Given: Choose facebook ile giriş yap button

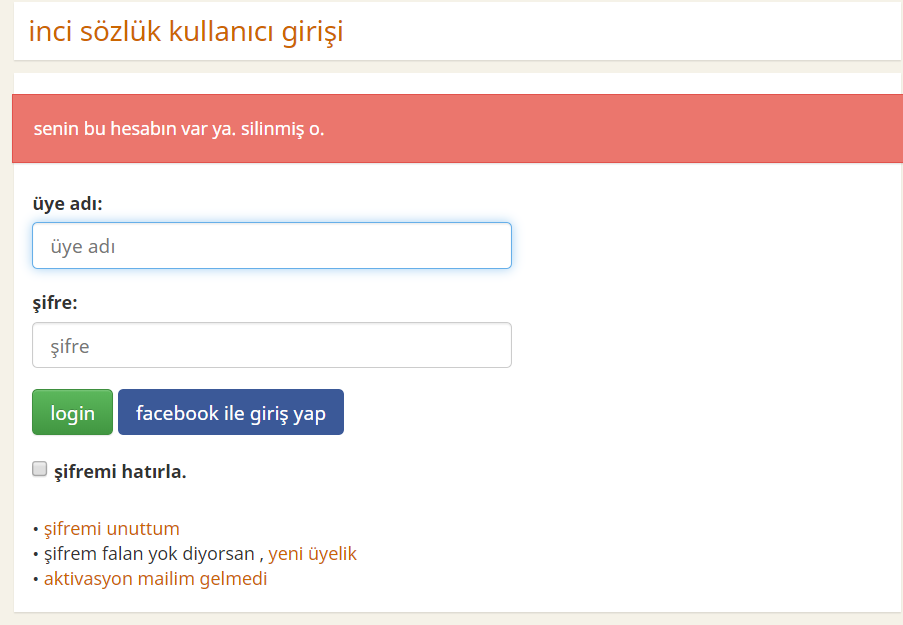Looking at the screenshot, I should [231, 412].
